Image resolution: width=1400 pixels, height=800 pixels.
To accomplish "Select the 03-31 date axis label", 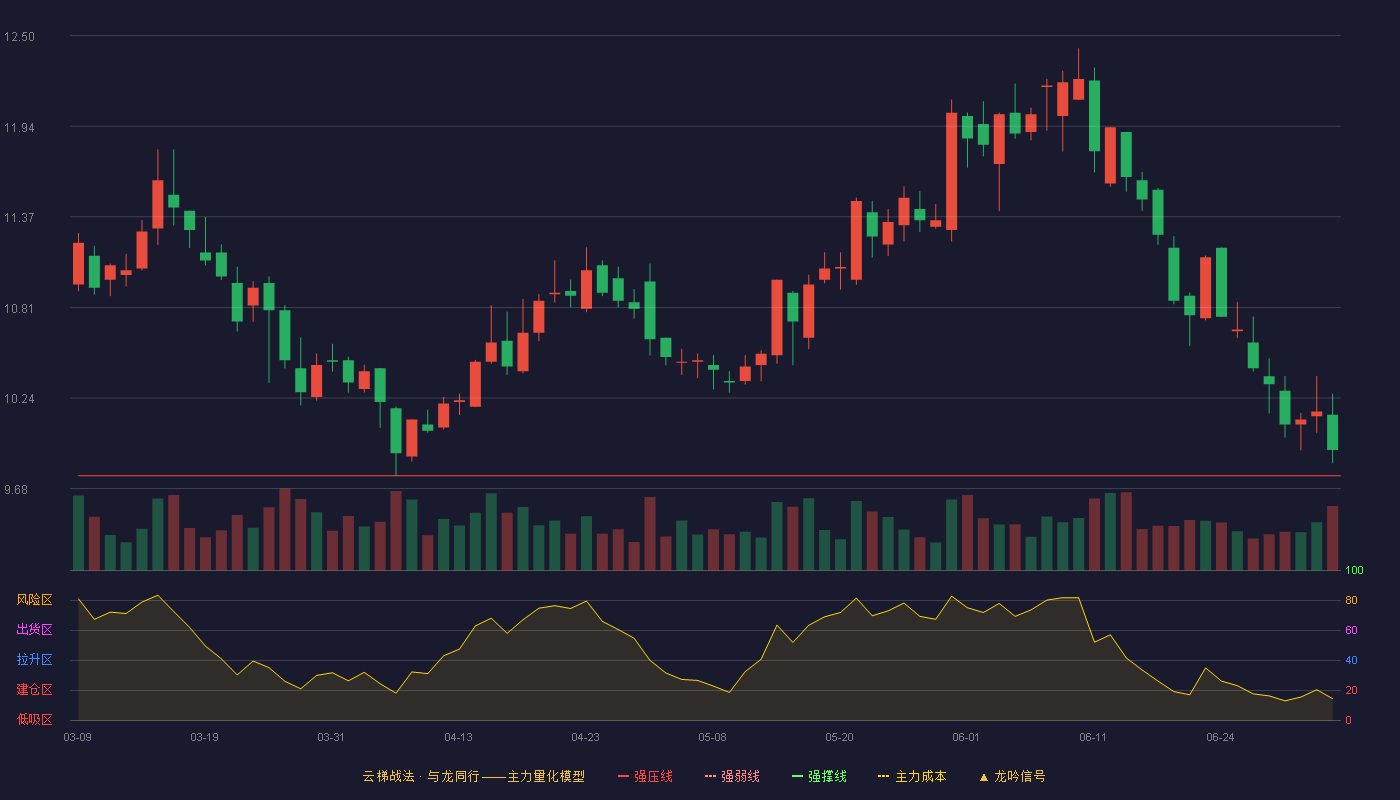I will click(x=332, y=737).
